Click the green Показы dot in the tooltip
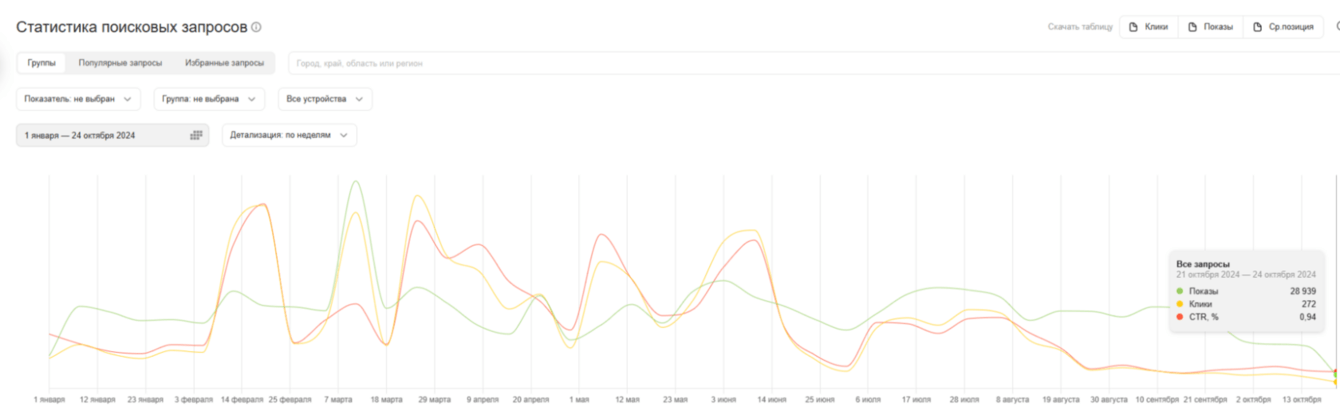This screenshot has height=419, width=1340. tap(1180, 291)
